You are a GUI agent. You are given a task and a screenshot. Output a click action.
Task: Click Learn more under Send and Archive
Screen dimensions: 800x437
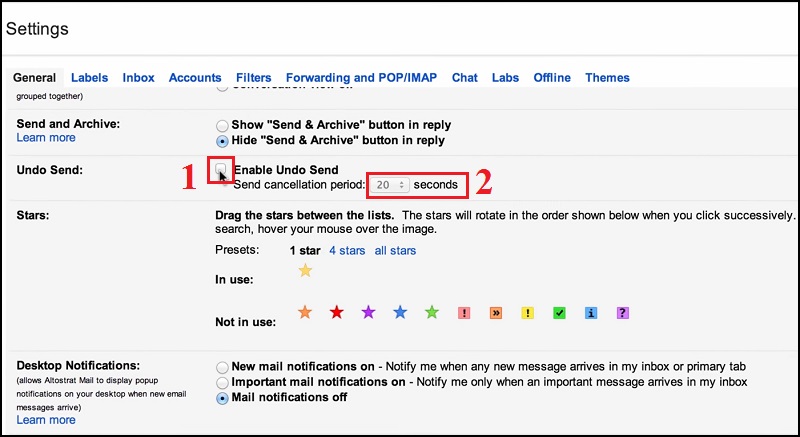pos(46,138)
